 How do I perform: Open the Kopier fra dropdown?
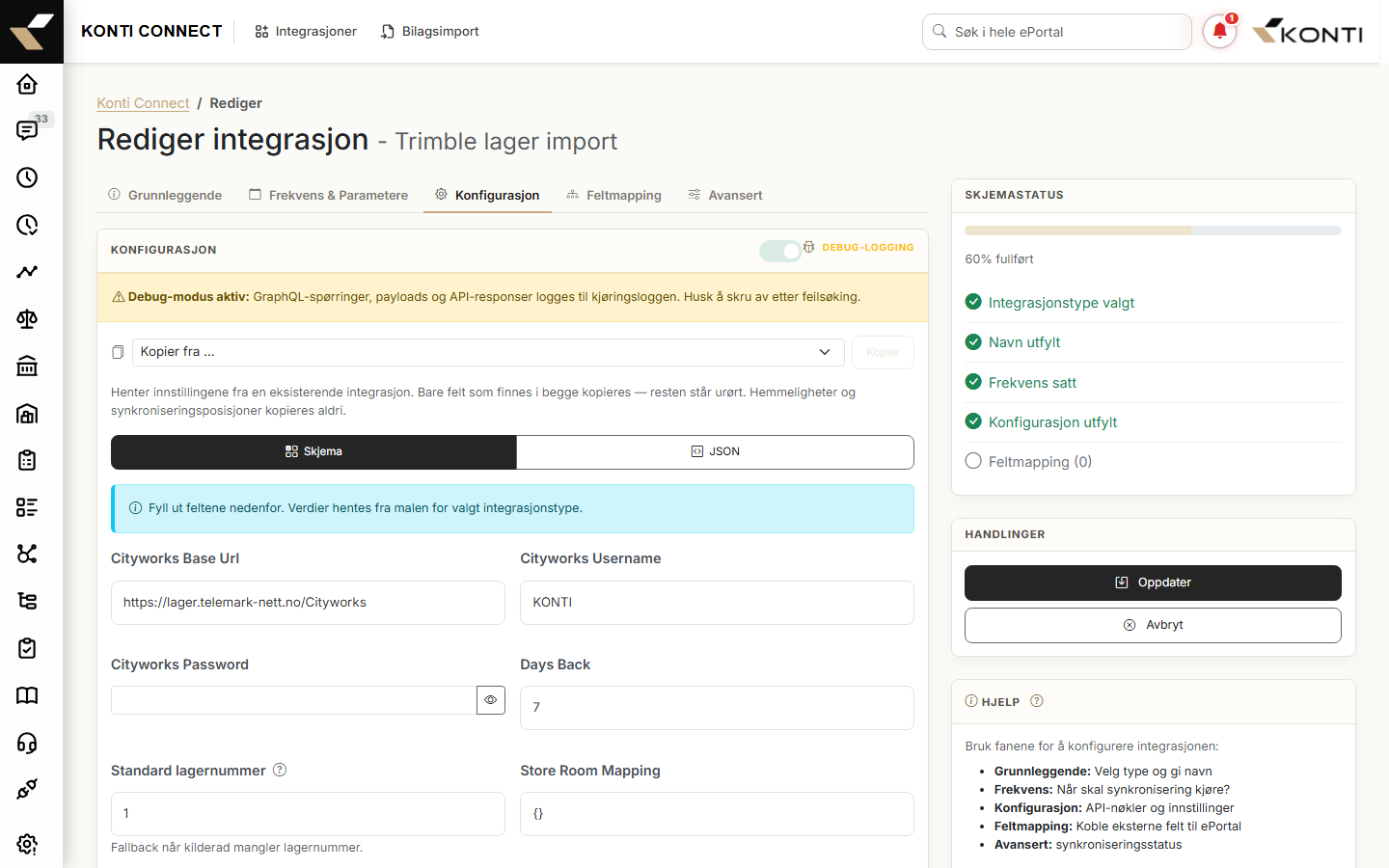pos(488,352)
